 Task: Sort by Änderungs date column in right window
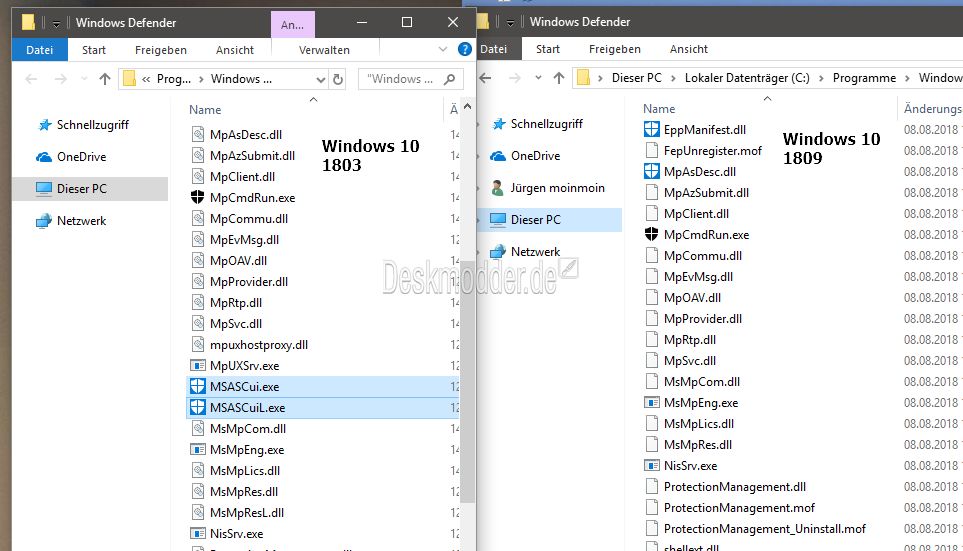[x=932, y=109]
